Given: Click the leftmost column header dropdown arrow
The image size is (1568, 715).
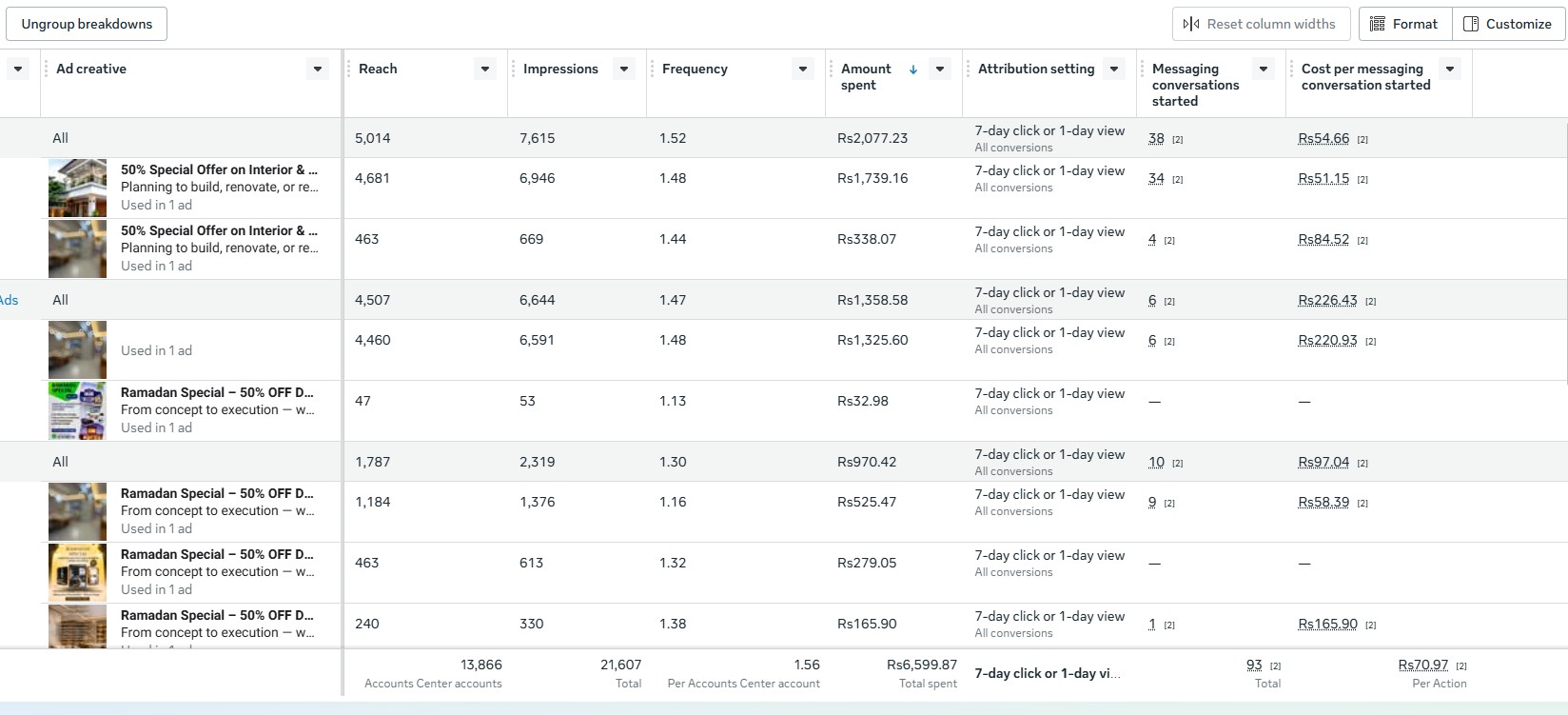Looking at the screenshot, I should click(x=18, y=69).
